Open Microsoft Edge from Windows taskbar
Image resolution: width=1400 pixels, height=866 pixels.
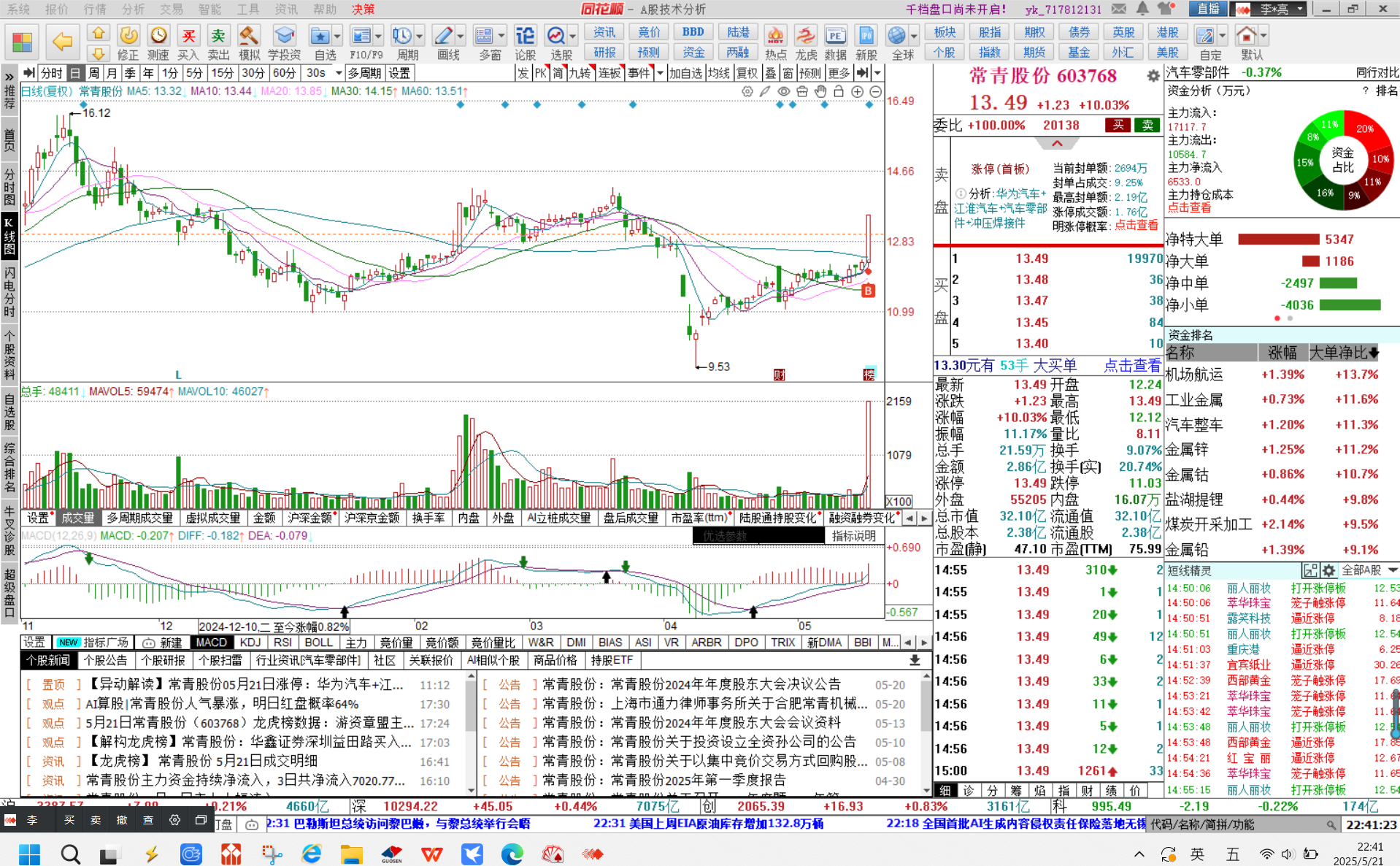[x=512, y=854]
